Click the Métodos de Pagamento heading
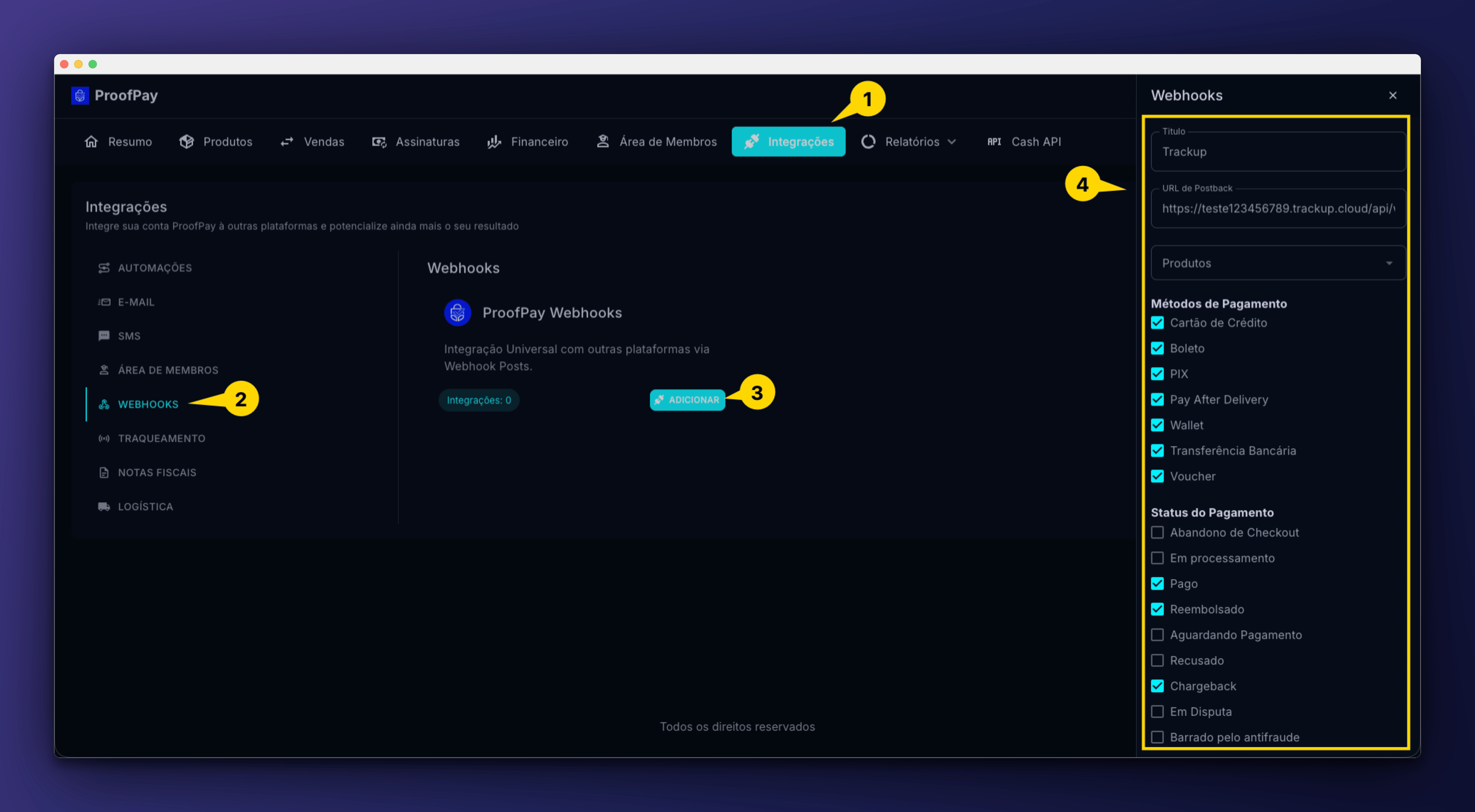1475x812 pixels. [x=1218, y=304]
